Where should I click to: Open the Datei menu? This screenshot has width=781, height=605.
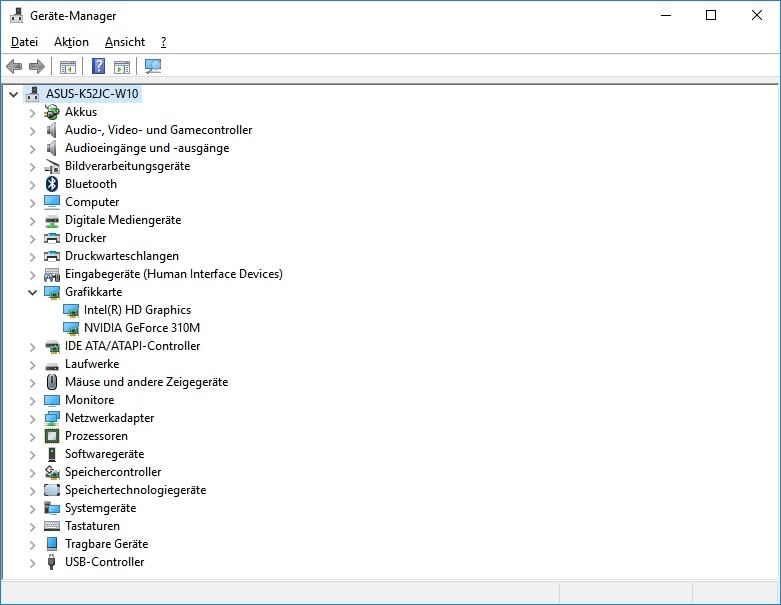24,42
